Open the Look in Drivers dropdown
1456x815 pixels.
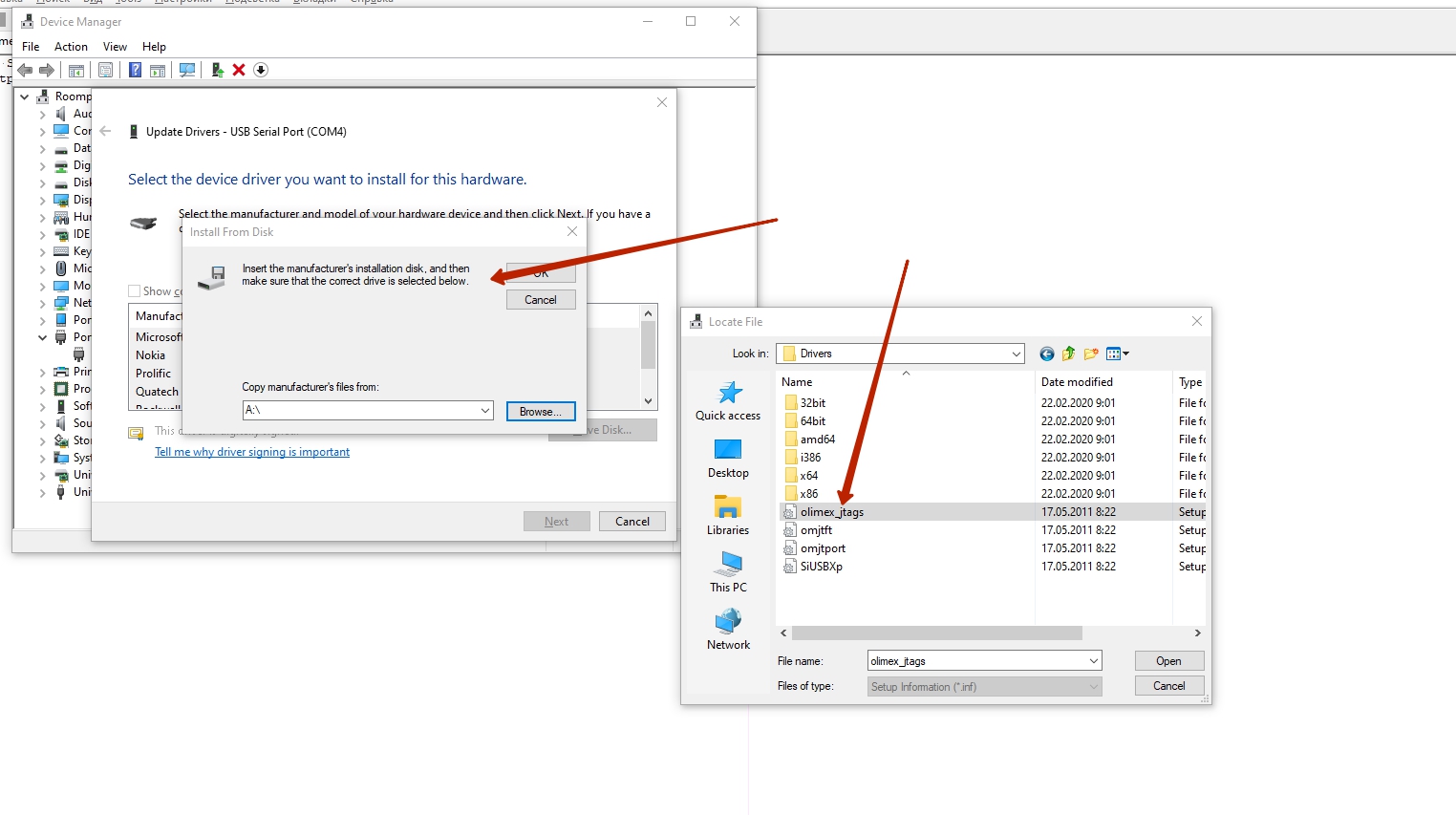tap(1016, 354)
